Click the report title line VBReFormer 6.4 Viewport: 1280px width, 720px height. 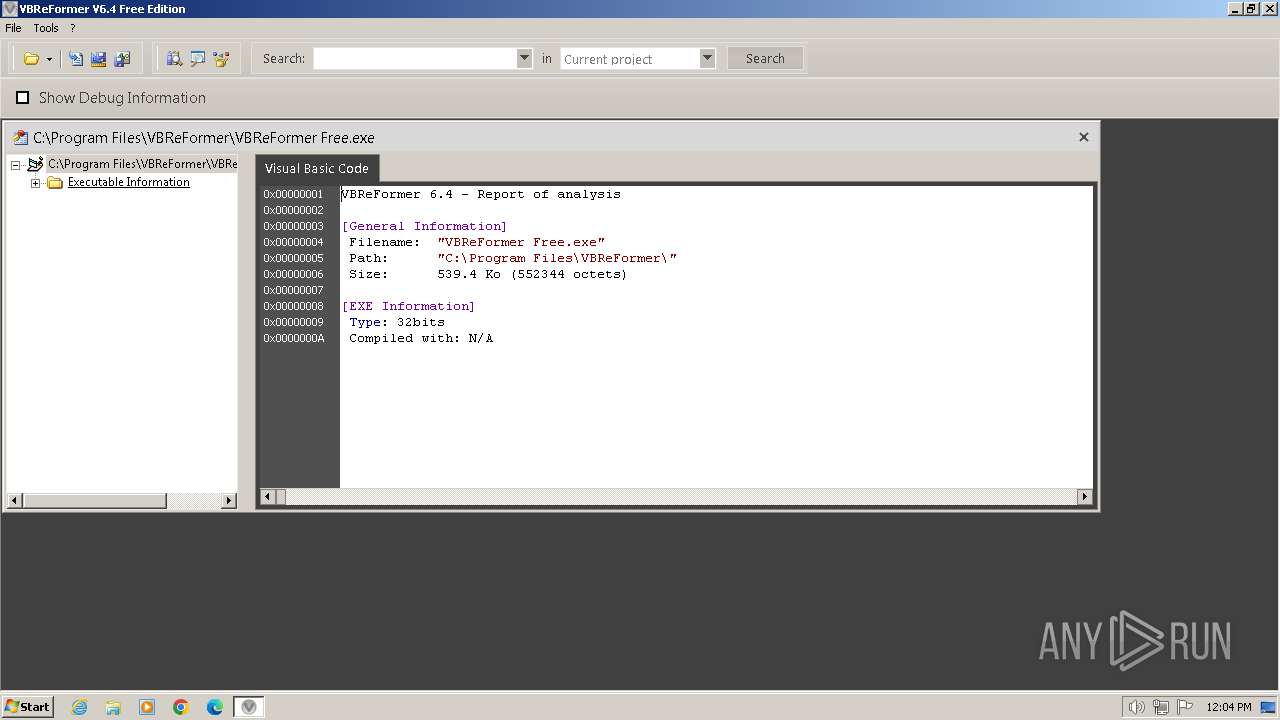pyautogui.click(x=481, y=194)
